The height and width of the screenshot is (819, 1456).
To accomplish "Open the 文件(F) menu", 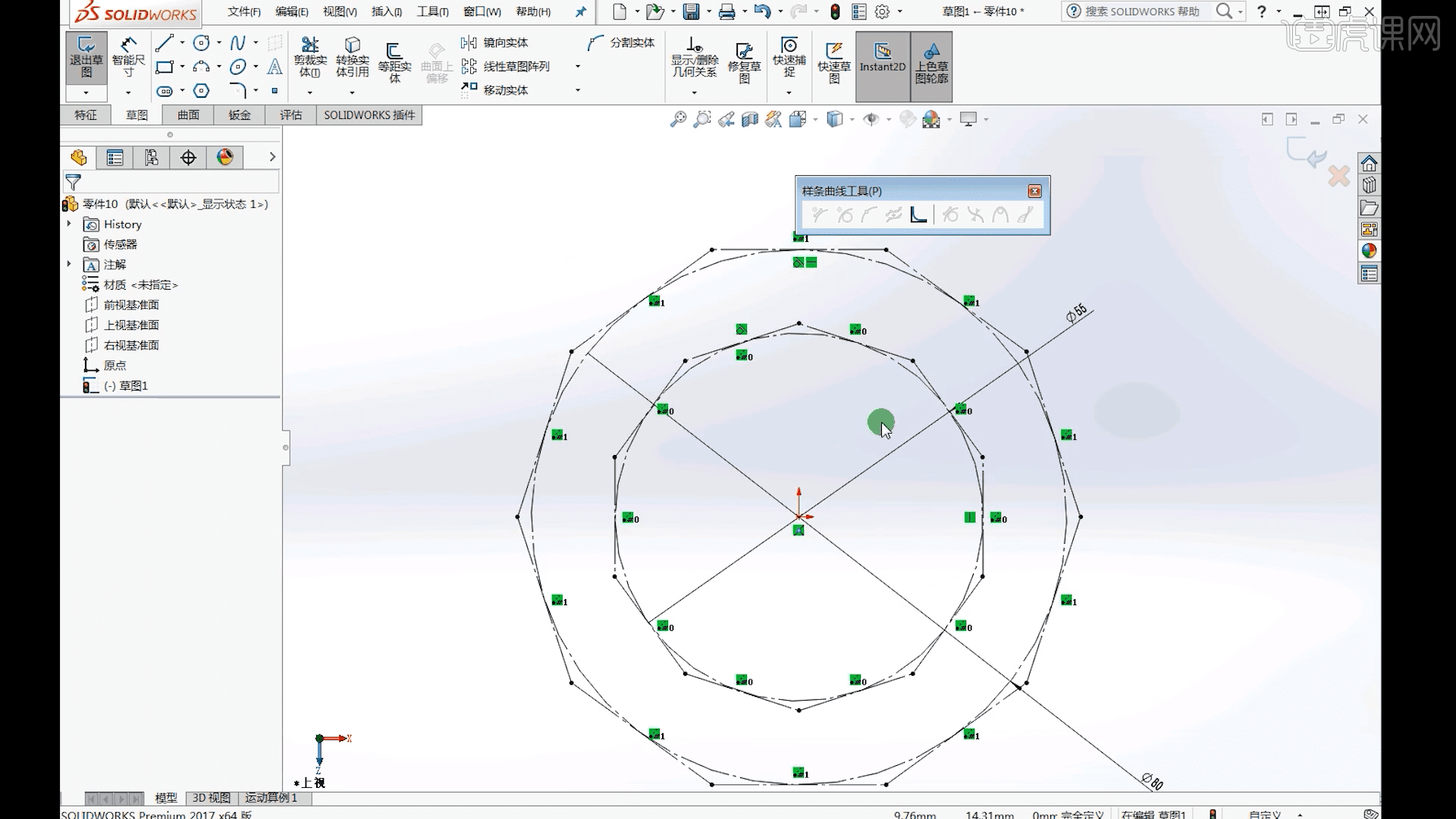I will [x=244, y=11].
